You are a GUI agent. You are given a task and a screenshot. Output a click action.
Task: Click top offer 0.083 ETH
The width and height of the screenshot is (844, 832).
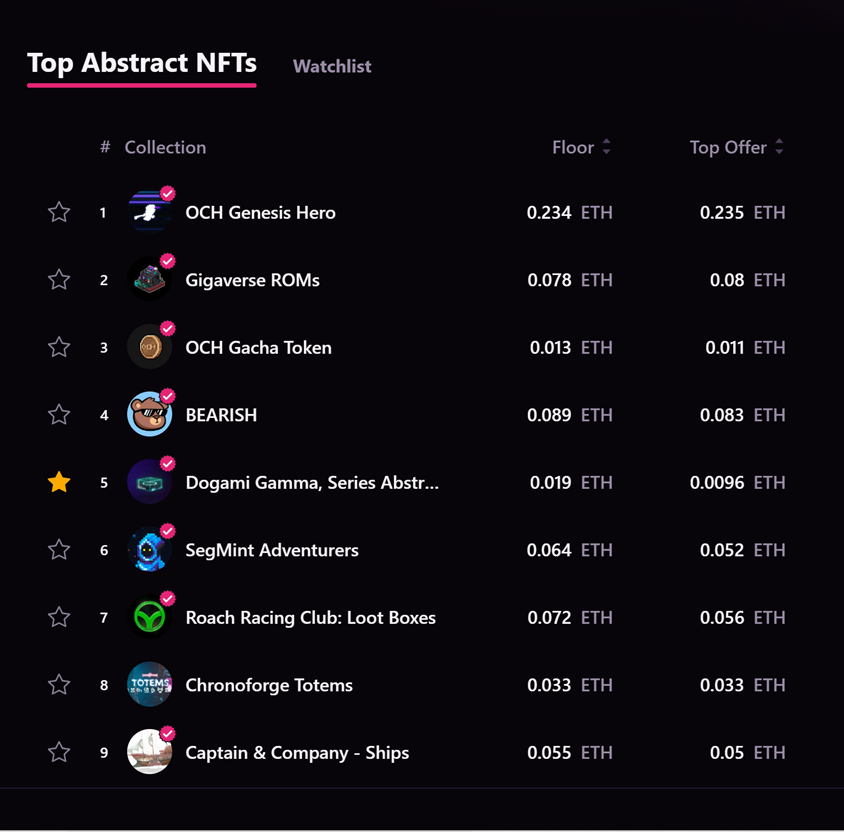click(742, 415)
